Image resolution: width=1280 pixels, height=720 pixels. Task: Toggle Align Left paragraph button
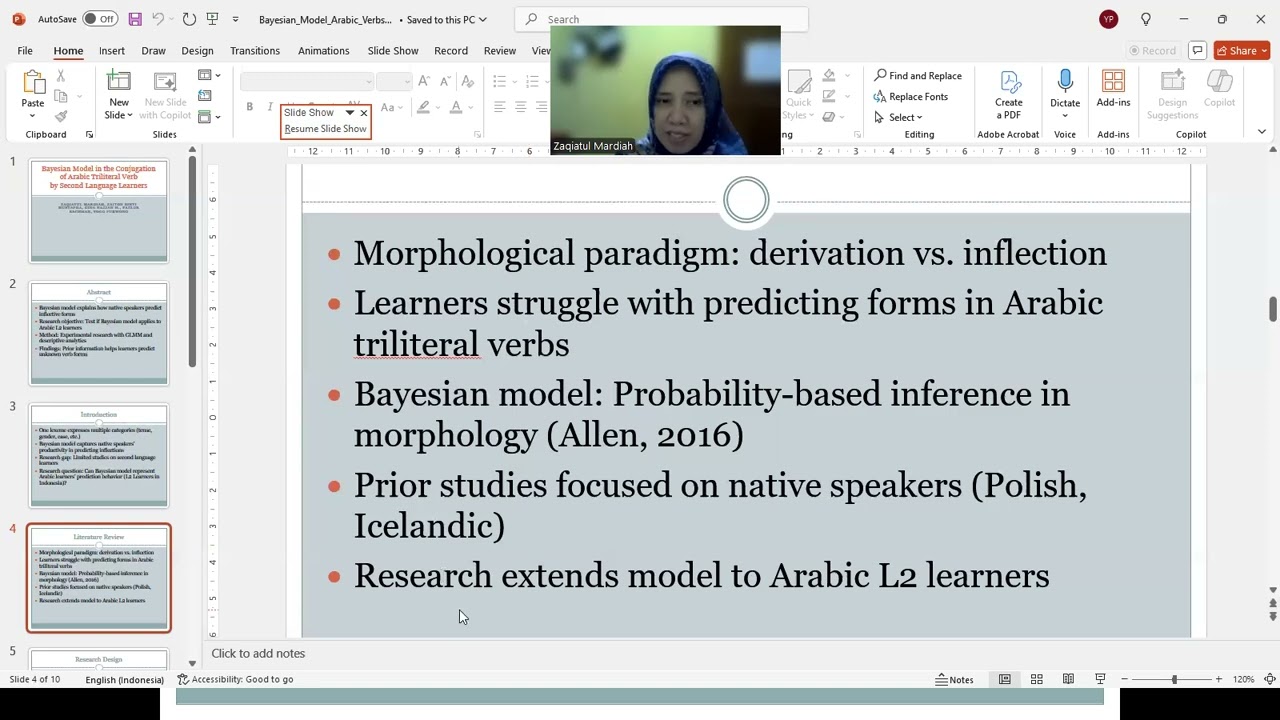point(499,107)
